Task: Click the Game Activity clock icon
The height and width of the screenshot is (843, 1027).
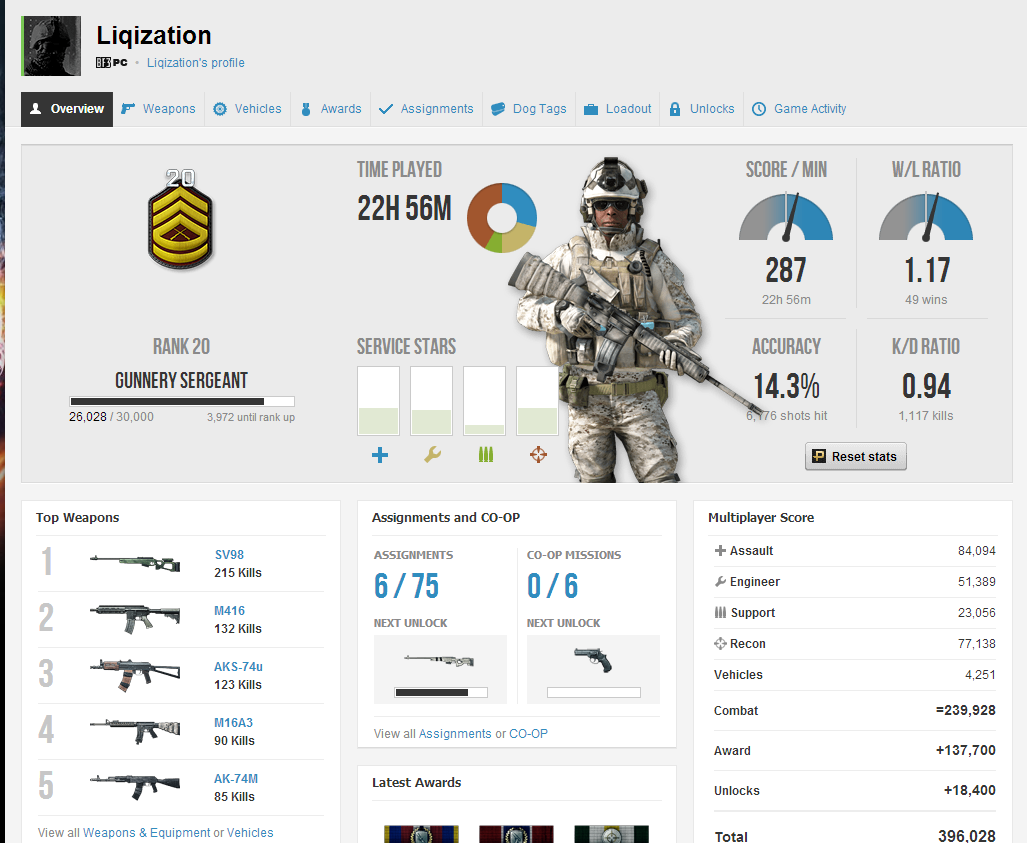Action: 758,109
